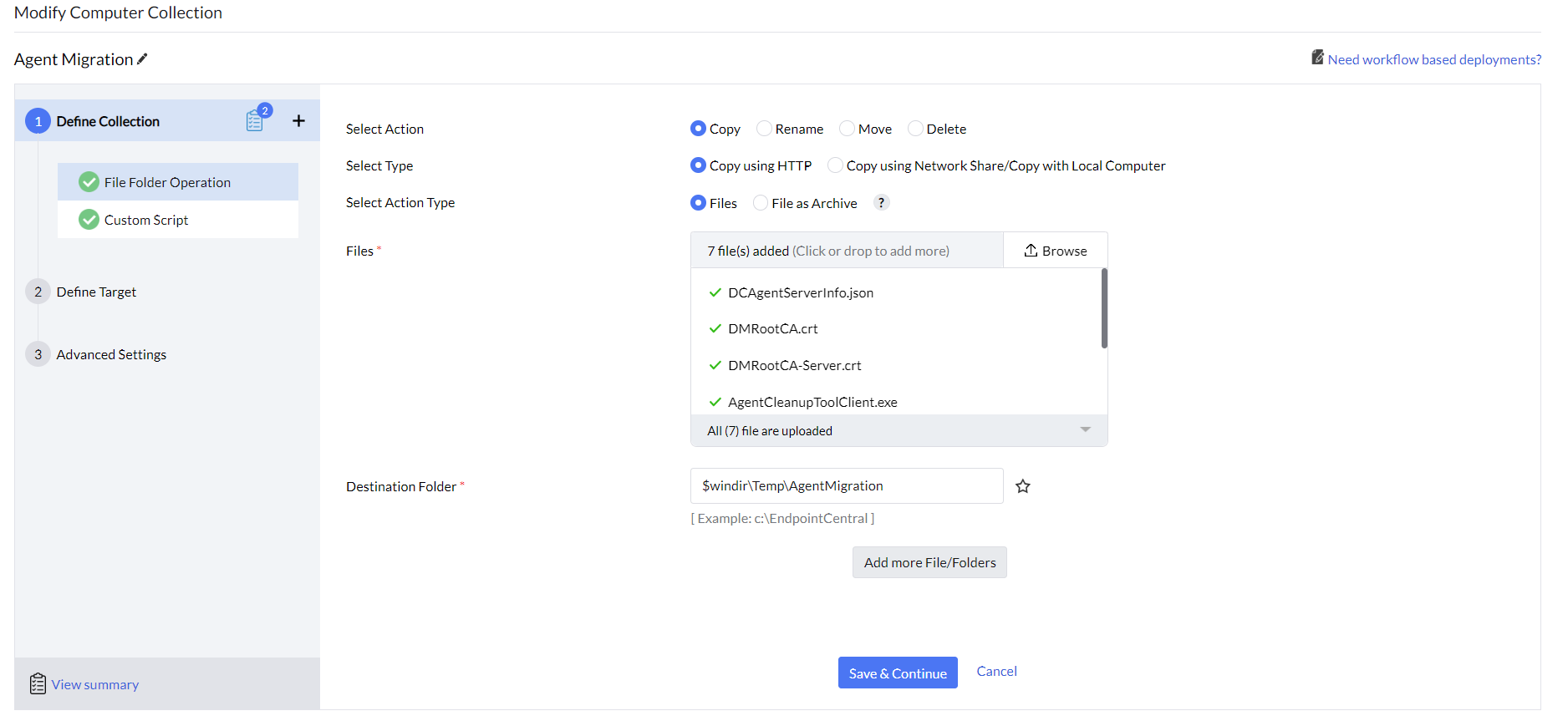Go to the Advanced Settings step

tap(111, 354)
